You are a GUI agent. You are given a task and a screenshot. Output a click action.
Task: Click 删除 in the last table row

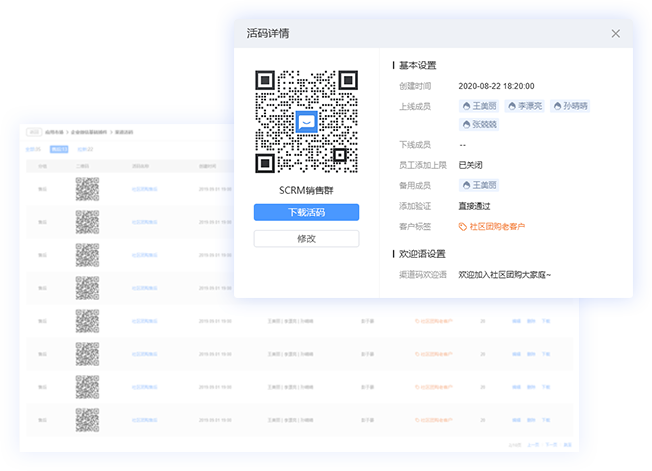531,420
